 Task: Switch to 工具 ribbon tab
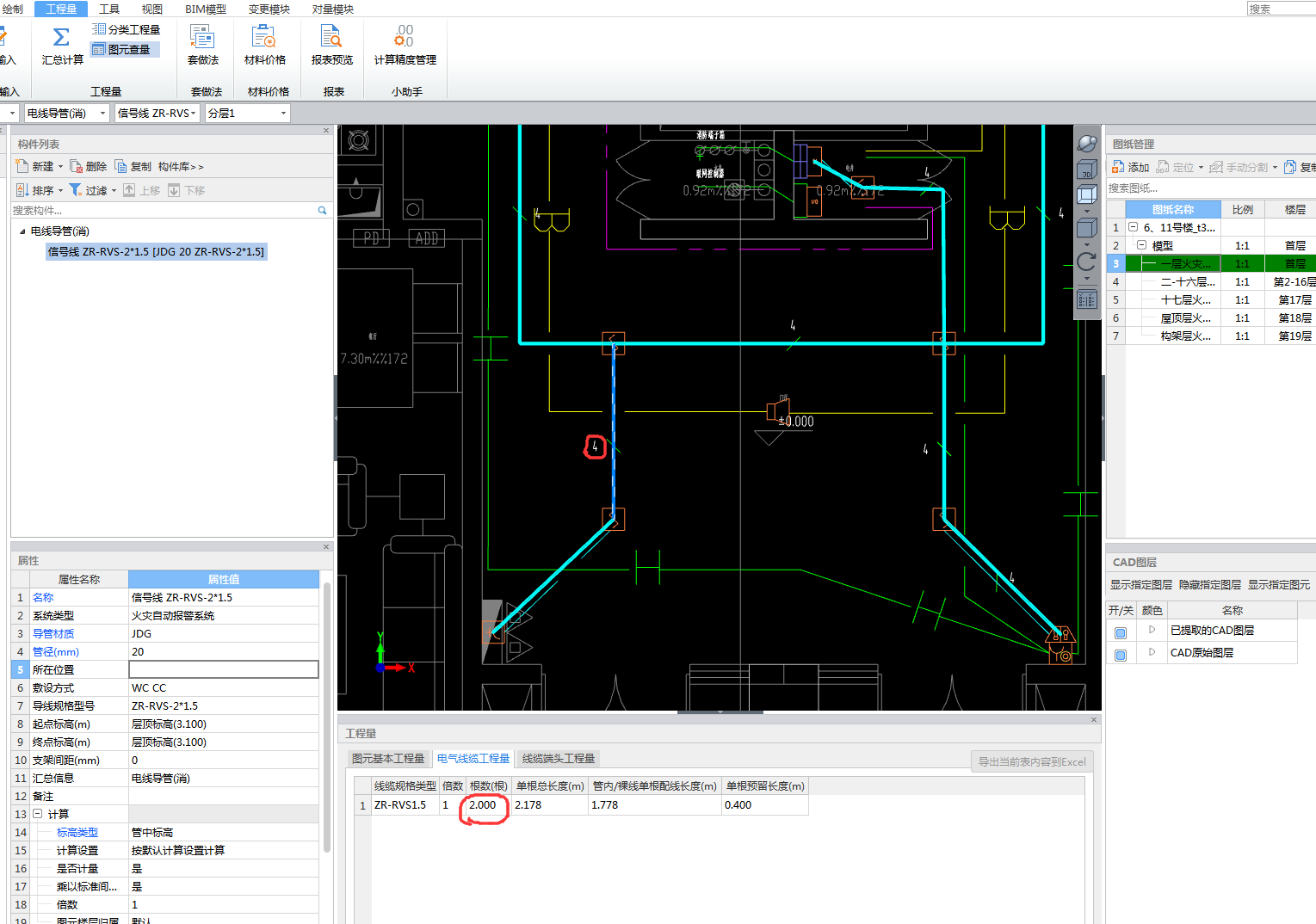[x=109, y=9]
